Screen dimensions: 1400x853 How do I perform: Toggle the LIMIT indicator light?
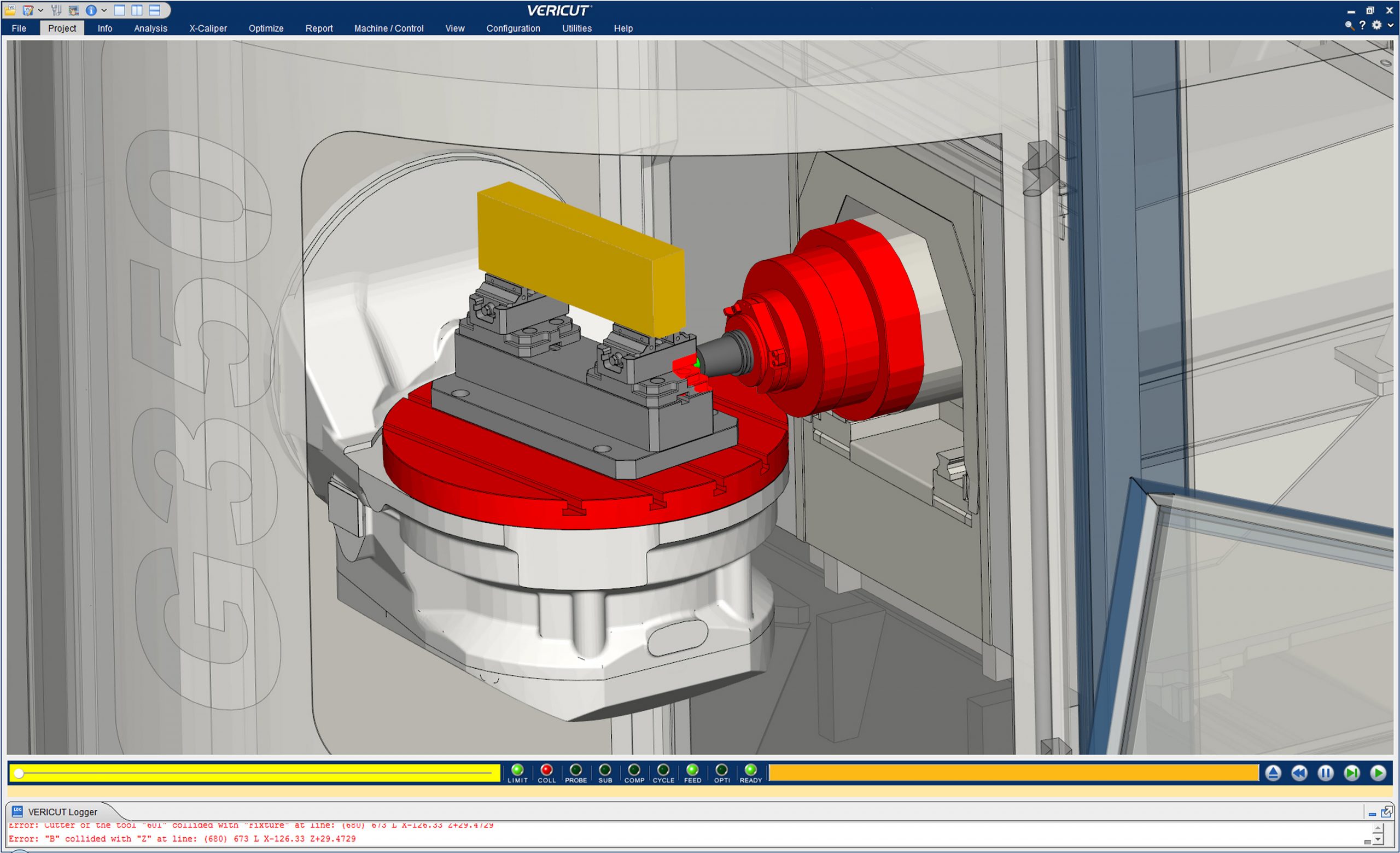[x=517, y=770]
